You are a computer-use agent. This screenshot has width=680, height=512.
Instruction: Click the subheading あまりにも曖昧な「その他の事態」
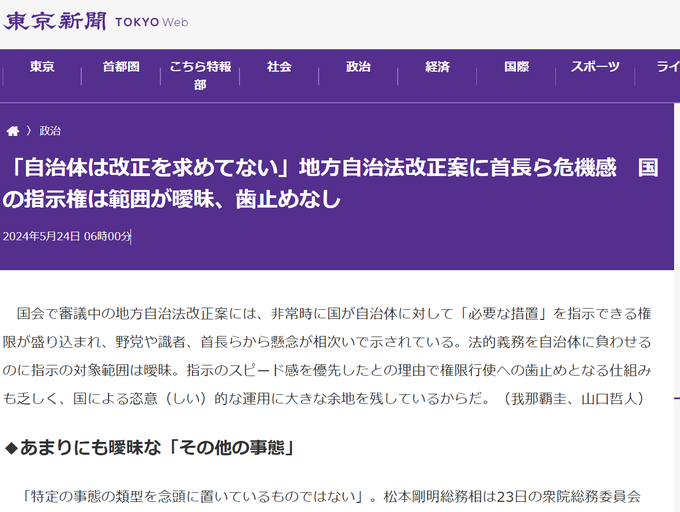tap(150, 447)
